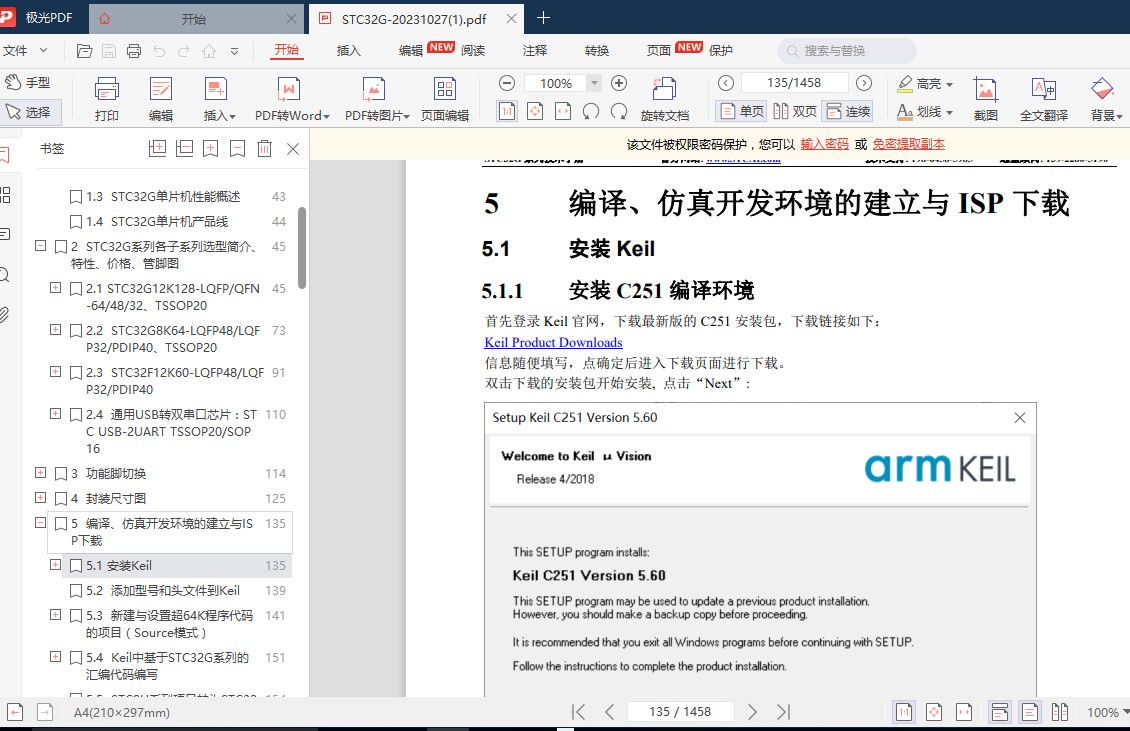Expand the 4 封装尺寸图 bookmark
Screen dimensions: 1130x731
pyautogui.click(x=40, y=497)
